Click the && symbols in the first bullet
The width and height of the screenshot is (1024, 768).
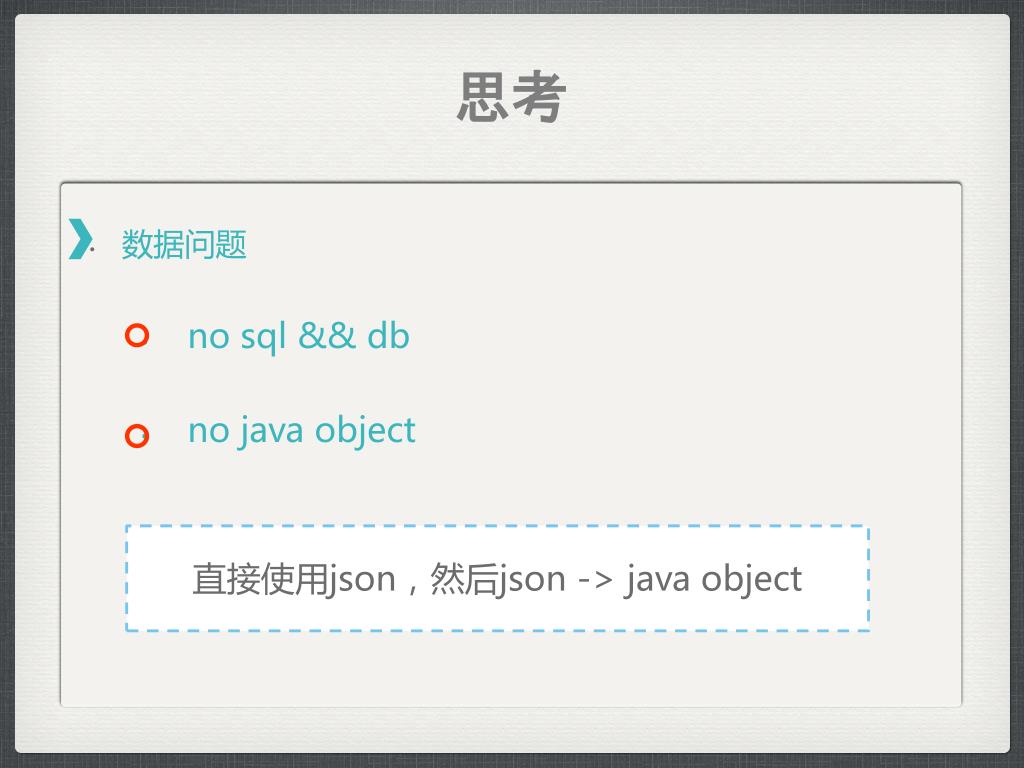(x=327, y=336)
